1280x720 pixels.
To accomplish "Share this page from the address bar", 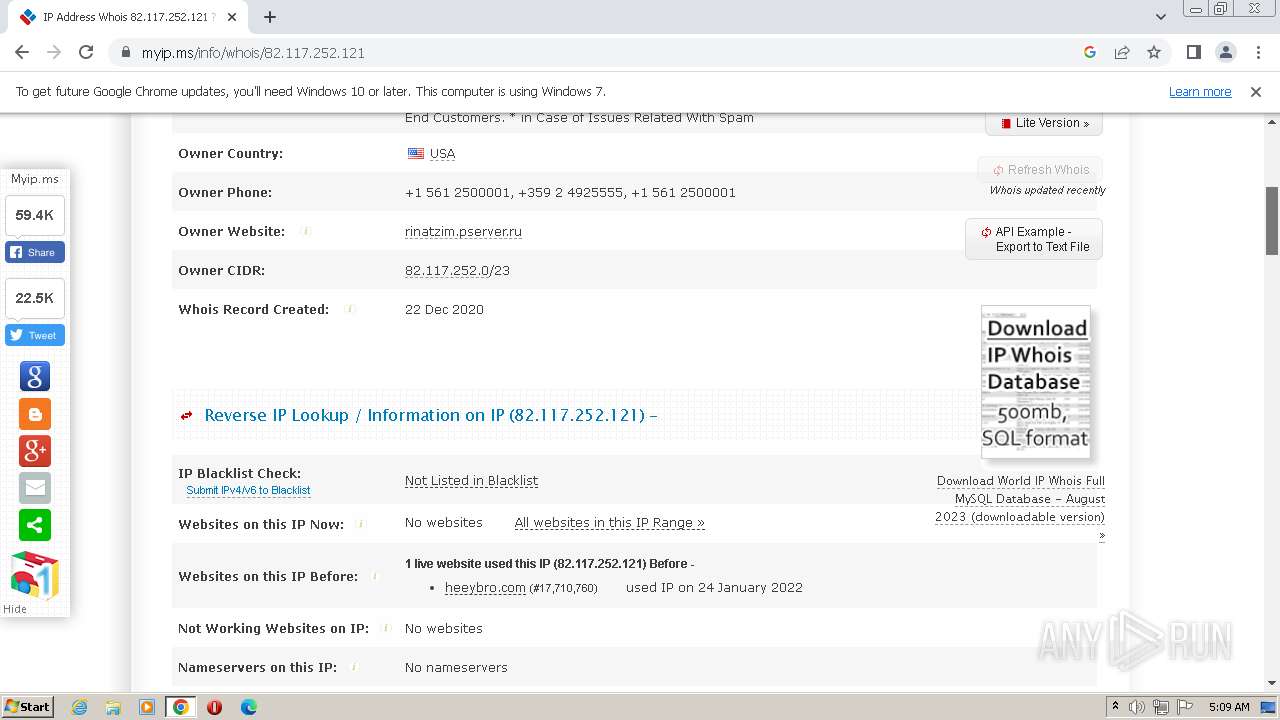I will point(1122,53).
